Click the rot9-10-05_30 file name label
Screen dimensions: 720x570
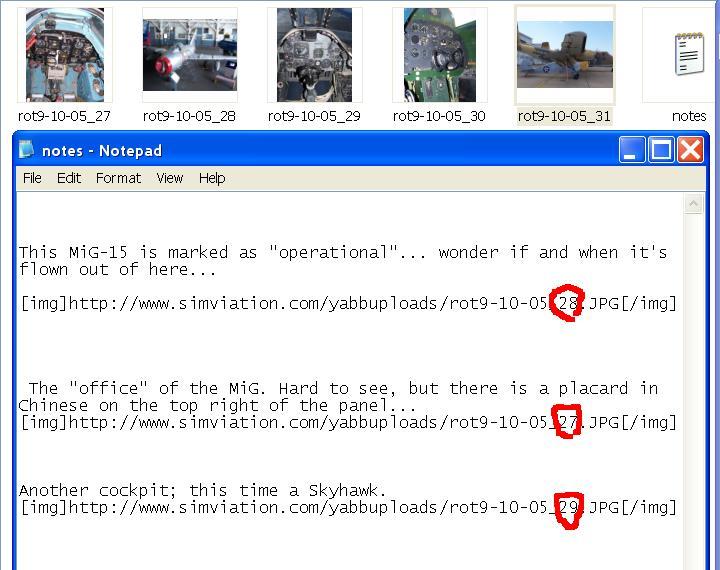coord(439,116)
